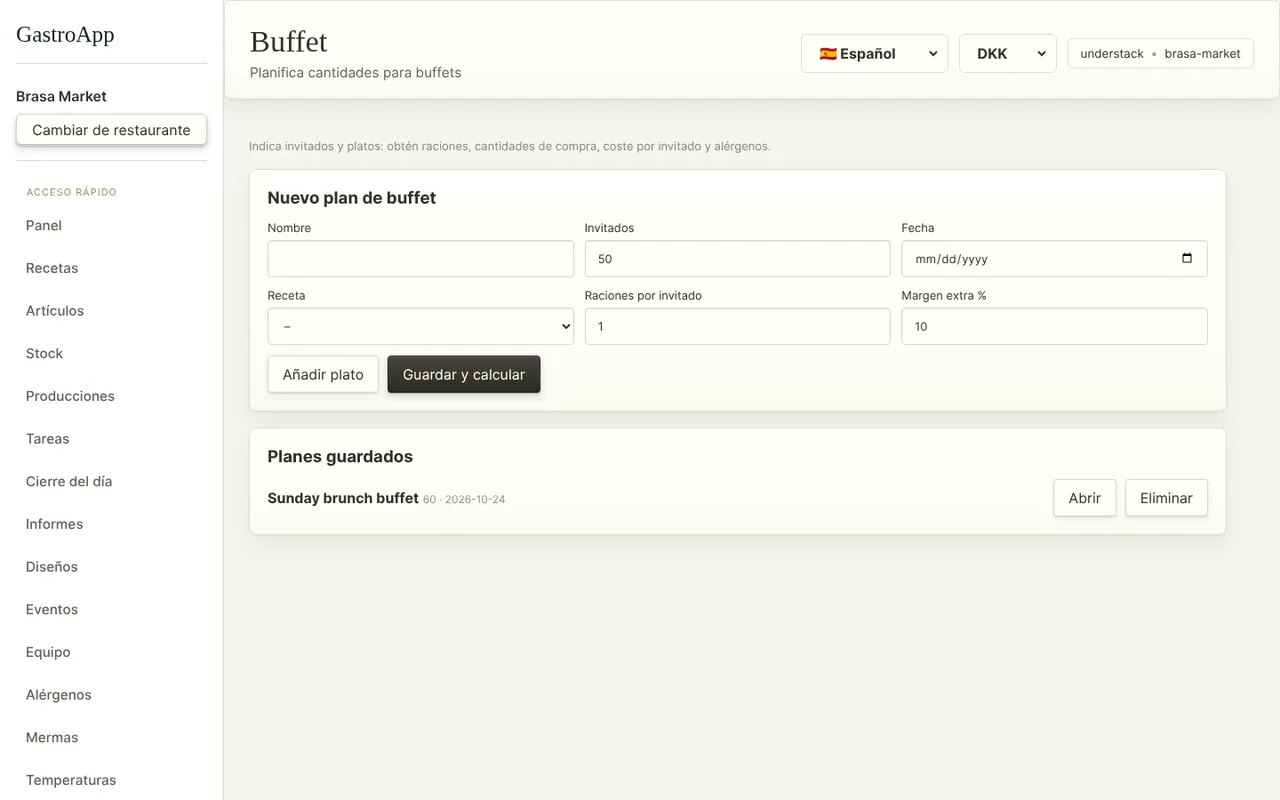This screenshot has width=1280, height=800.
Task: Open Recetas in the sidebar
Action: tap(52, 268)
